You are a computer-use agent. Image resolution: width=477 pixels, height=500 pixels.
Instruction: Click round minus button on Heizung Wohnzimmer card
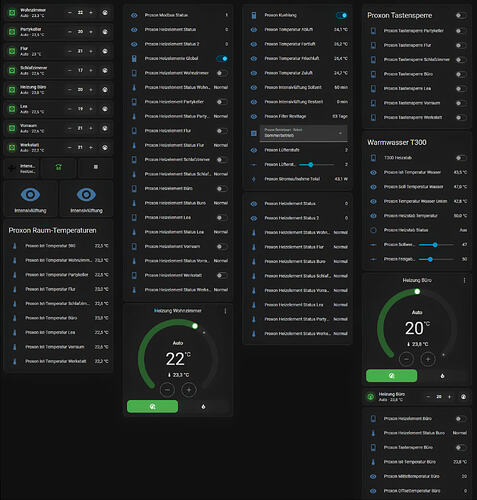167,390
